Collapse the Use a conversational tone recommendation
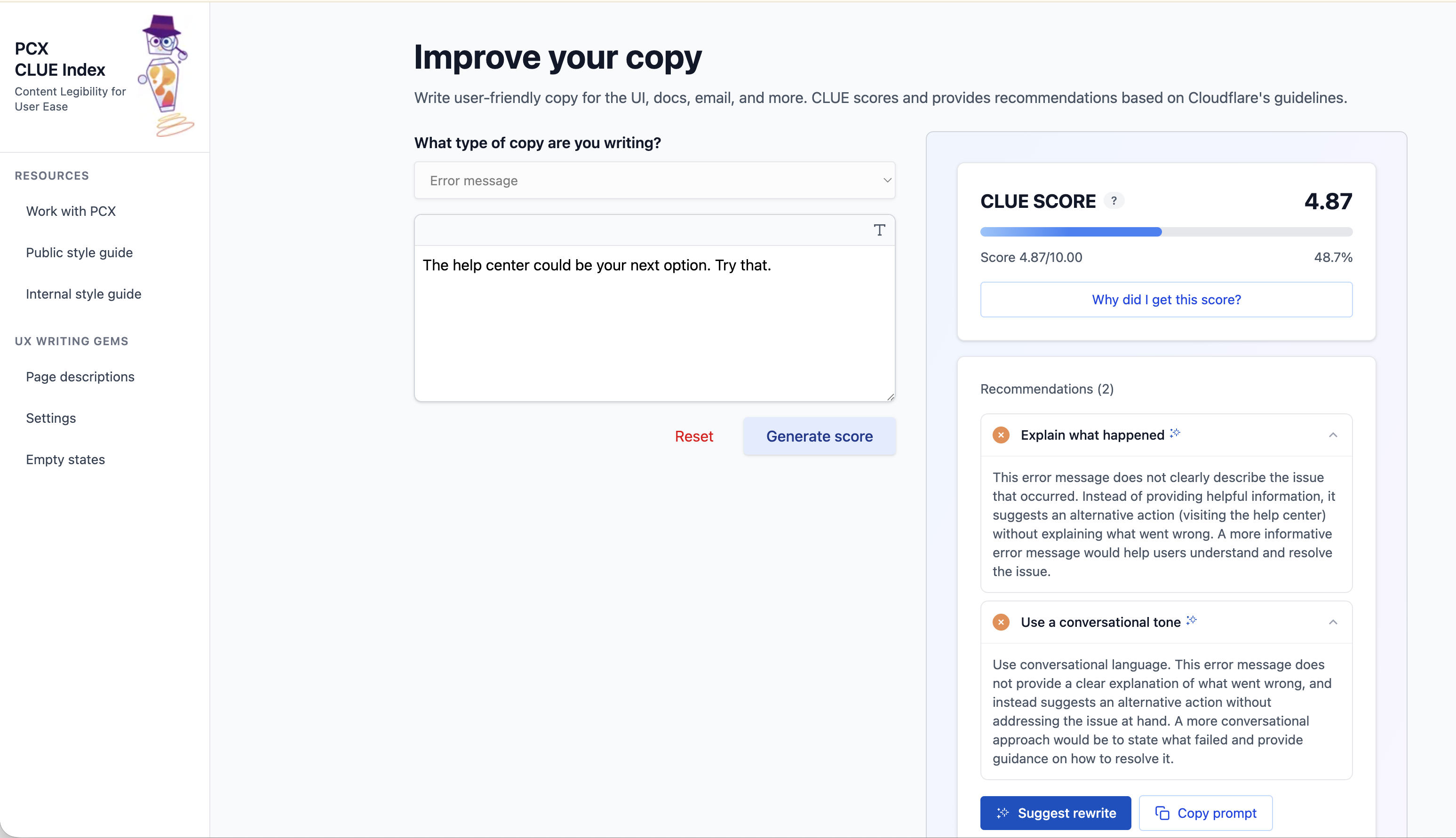This screenshot has width=1456, height=838. click(x=1334, y=622)
